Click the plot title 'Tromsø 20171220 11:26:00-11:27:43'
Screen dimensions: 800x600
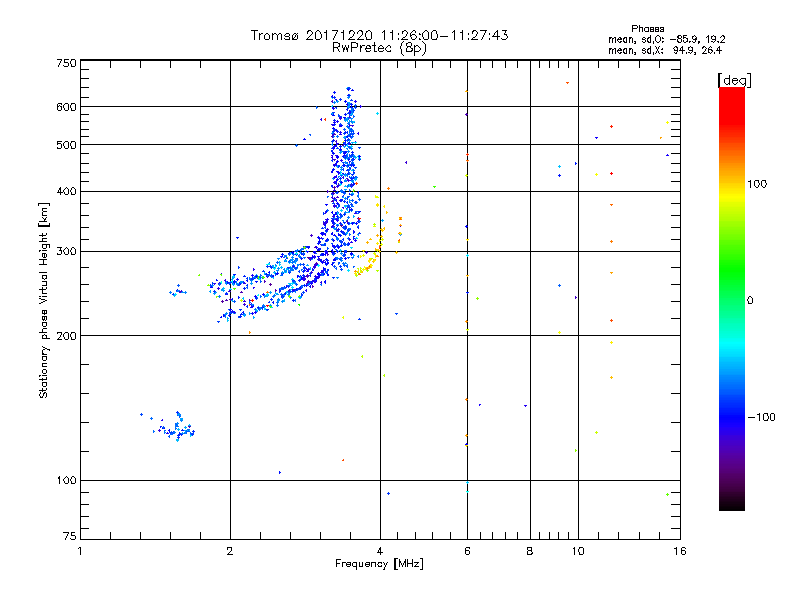click(x=379, y=35)
